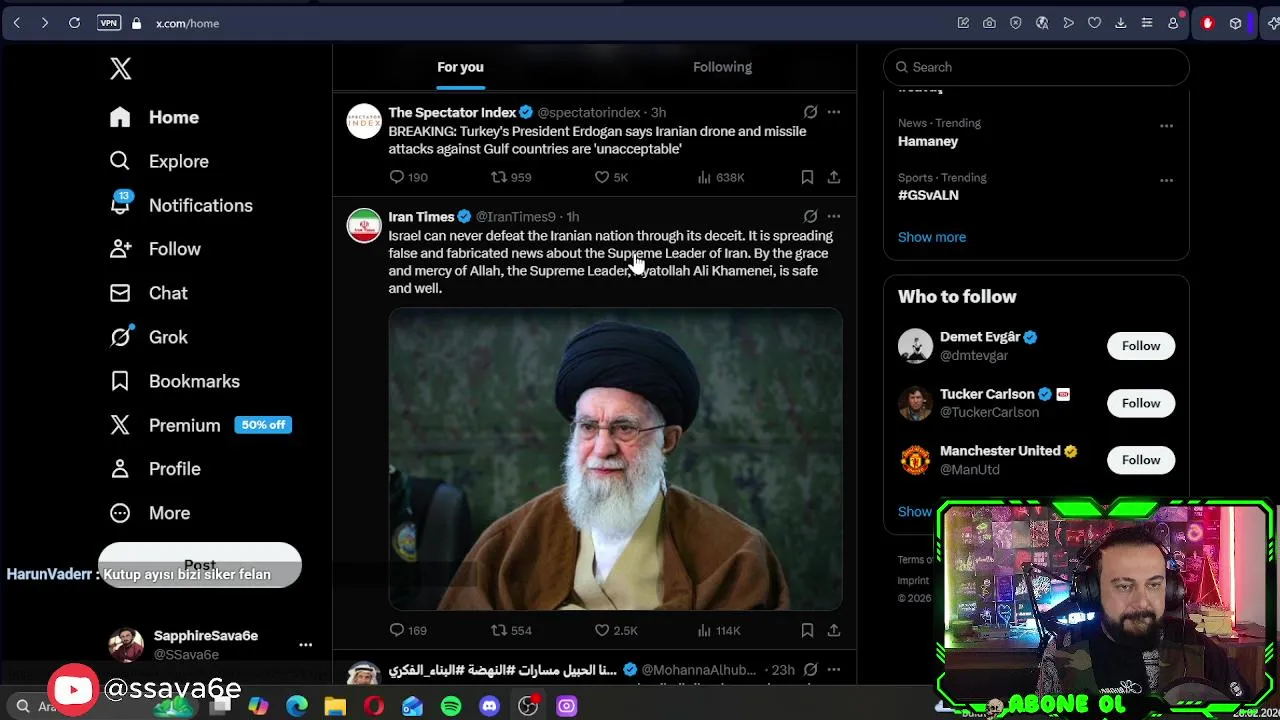The image size is (1280, 720).
Task: Click the X search field
Action: 1036,67
